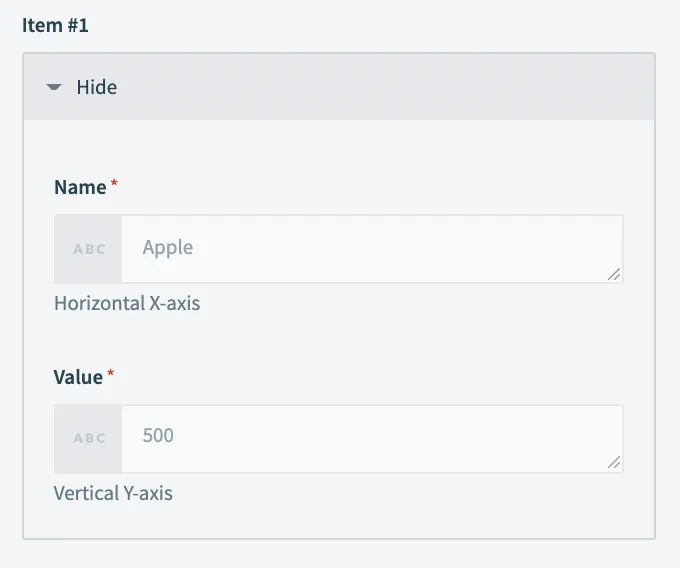Select the "Vertical Y-axis" helper text
This screenshot has height=568, width=680.
point(113,493)
